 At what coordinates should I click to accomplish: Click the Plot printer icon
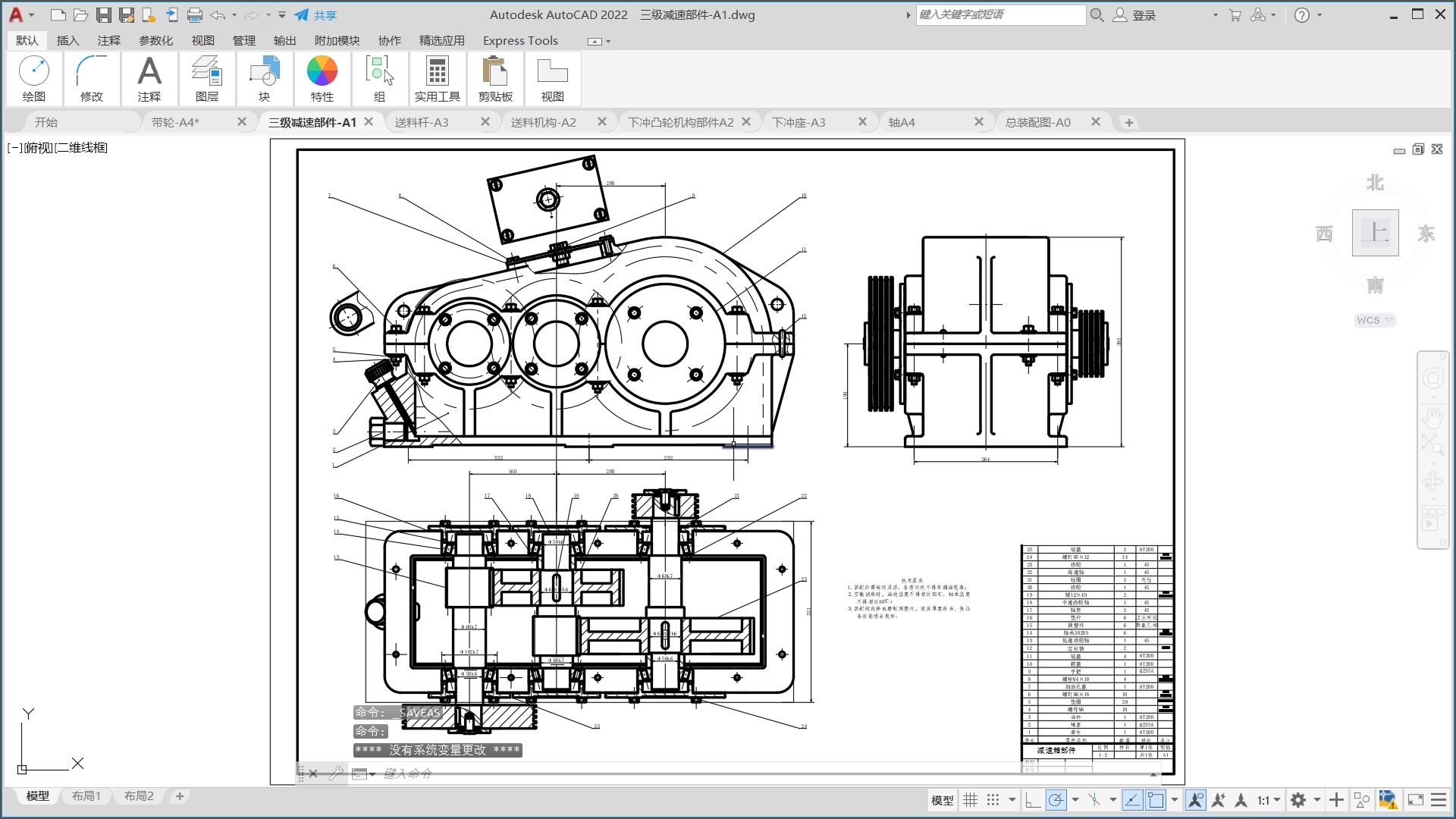195,14
